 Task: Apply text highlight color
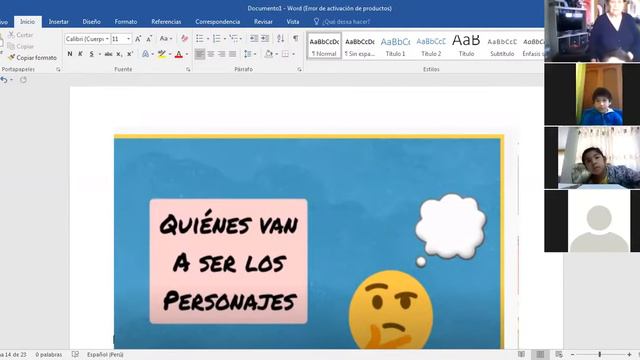[162, 54]
